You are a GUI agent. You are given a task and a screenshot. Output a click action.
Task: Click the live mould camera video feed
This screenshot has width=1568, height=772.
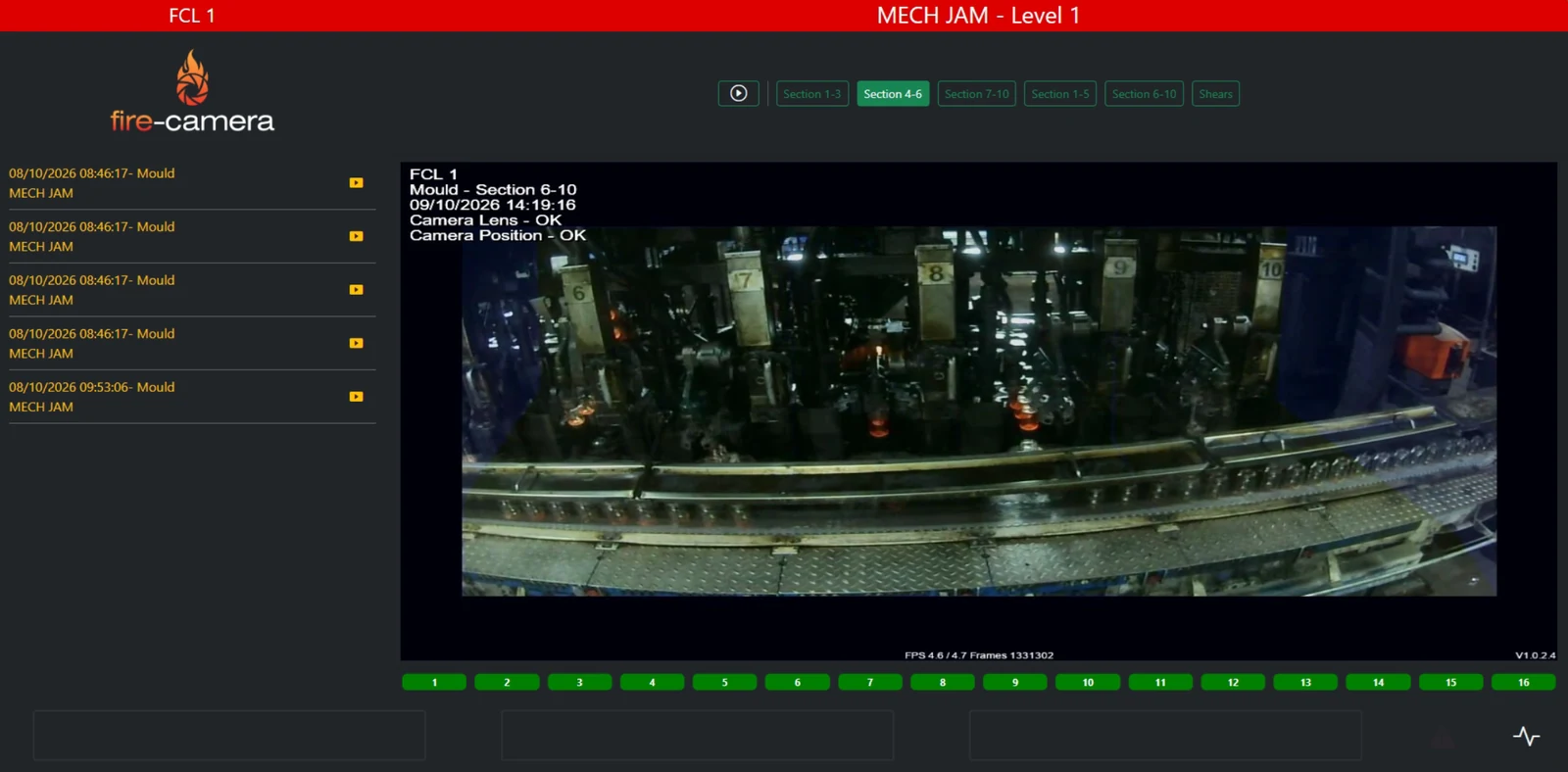979,411
